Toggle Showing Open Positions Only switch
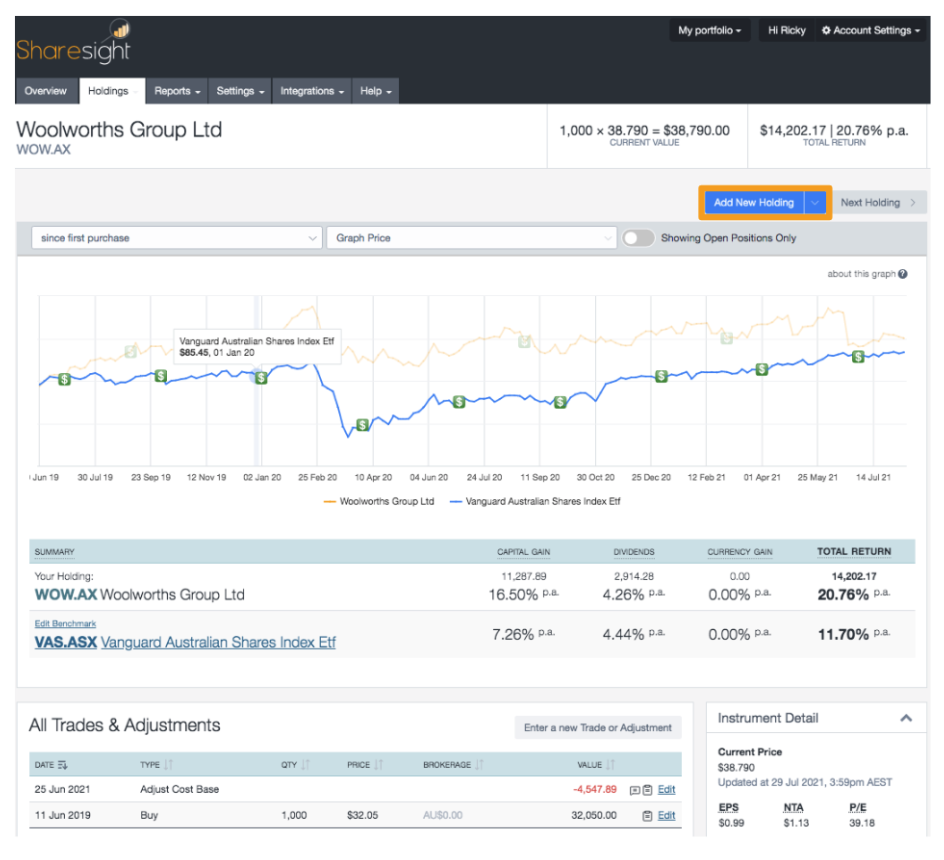Screen dimensions: 944x860 point(638,238)
